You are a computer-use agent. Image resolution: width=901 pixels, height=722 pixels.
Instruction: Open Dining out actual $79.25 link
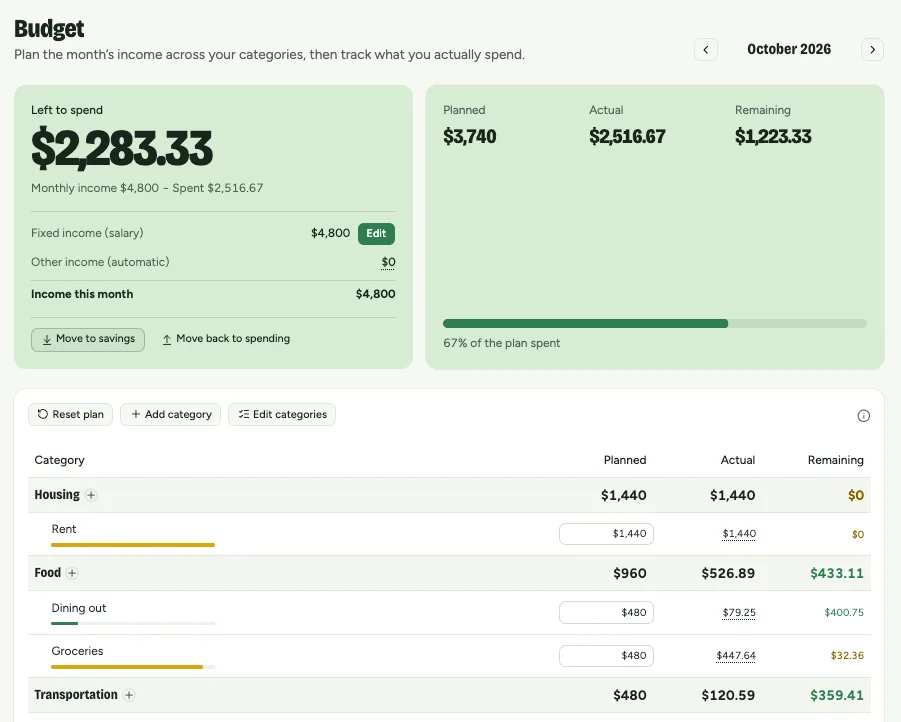click(739, 613)
